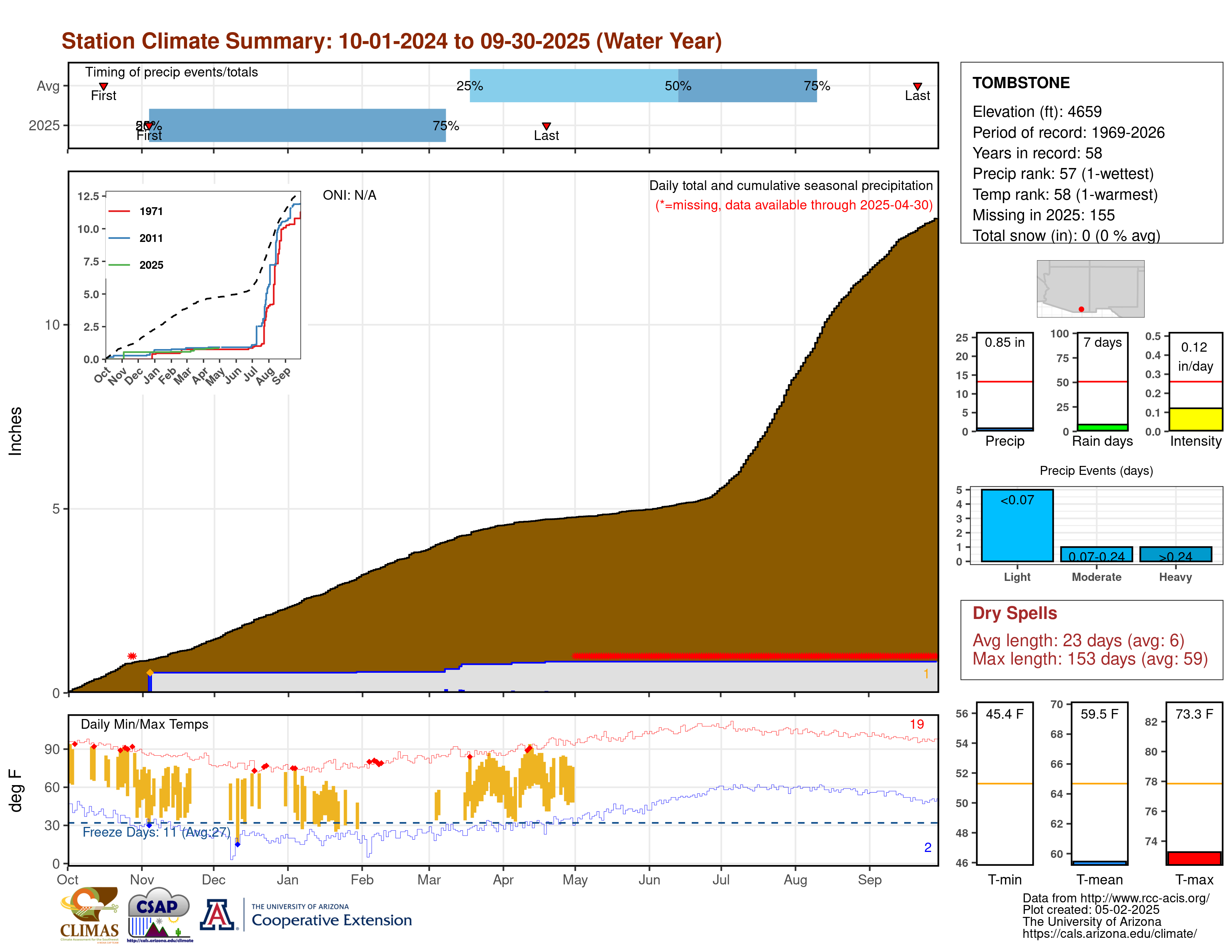Click the blue freeze diamond in mid-December
Image resolution: width=1232 pixels, height=952 pixels.
pyautogui.click(x=237, y=844)
